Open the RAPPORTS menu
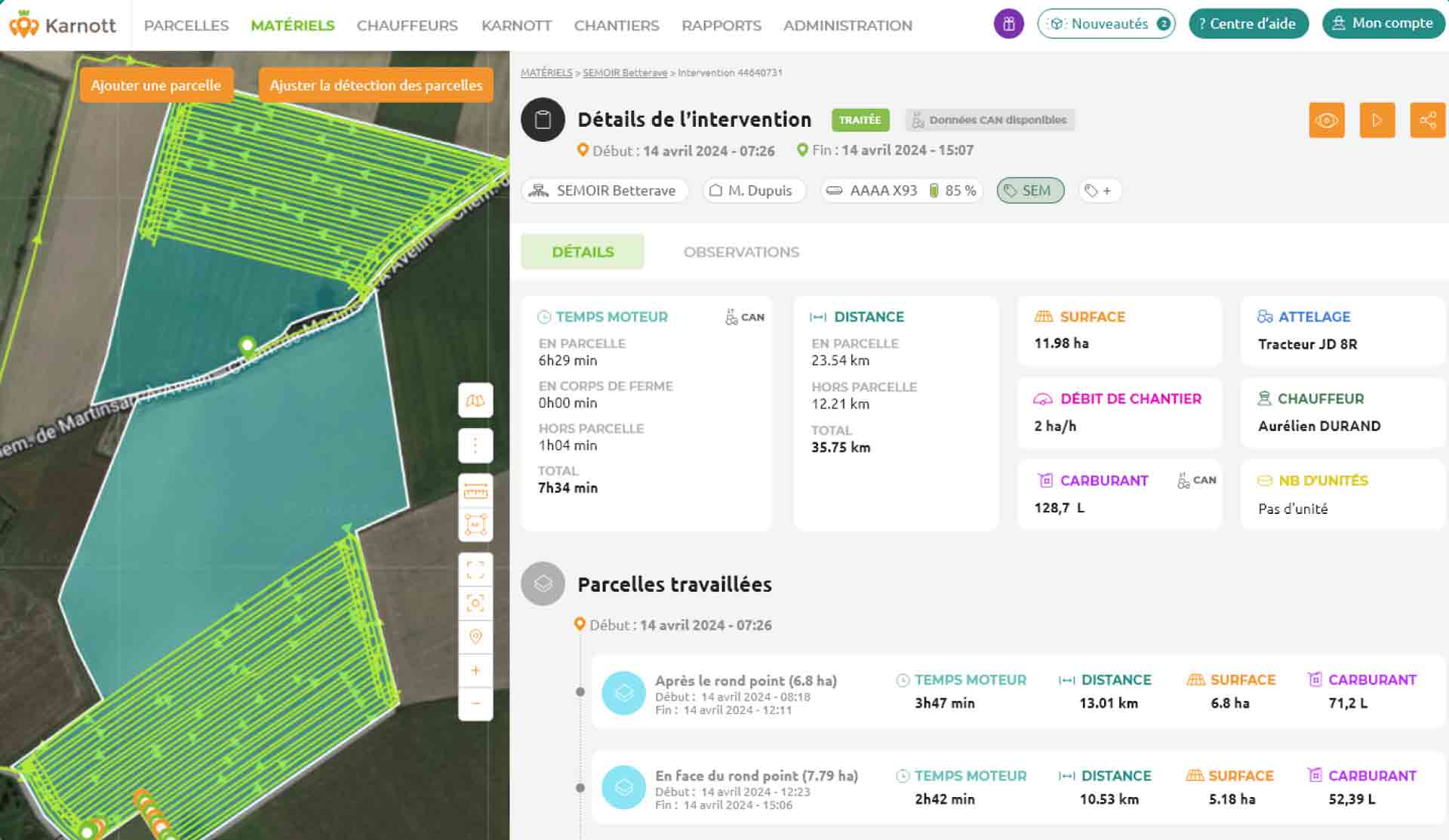The width and height of the screenshot is (1449, 840). [x=721, y=25]
